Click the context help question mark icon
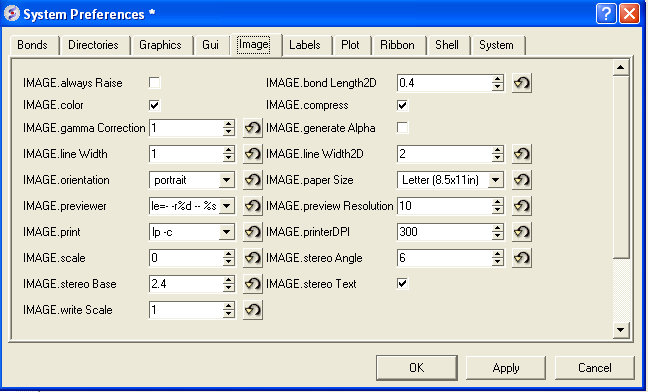Viewport: 648px width, 392px height. [606, 14]
